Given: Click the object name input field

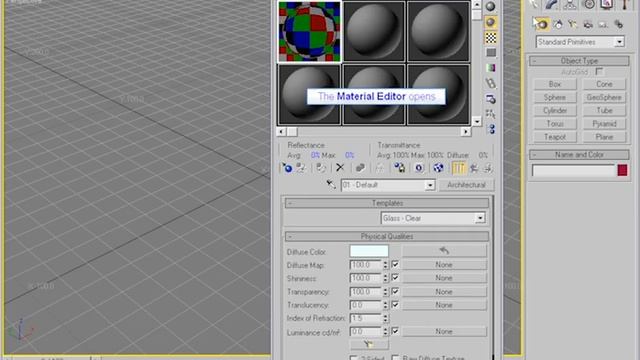Looking at the screenshot, I should [x=573, y=170].
